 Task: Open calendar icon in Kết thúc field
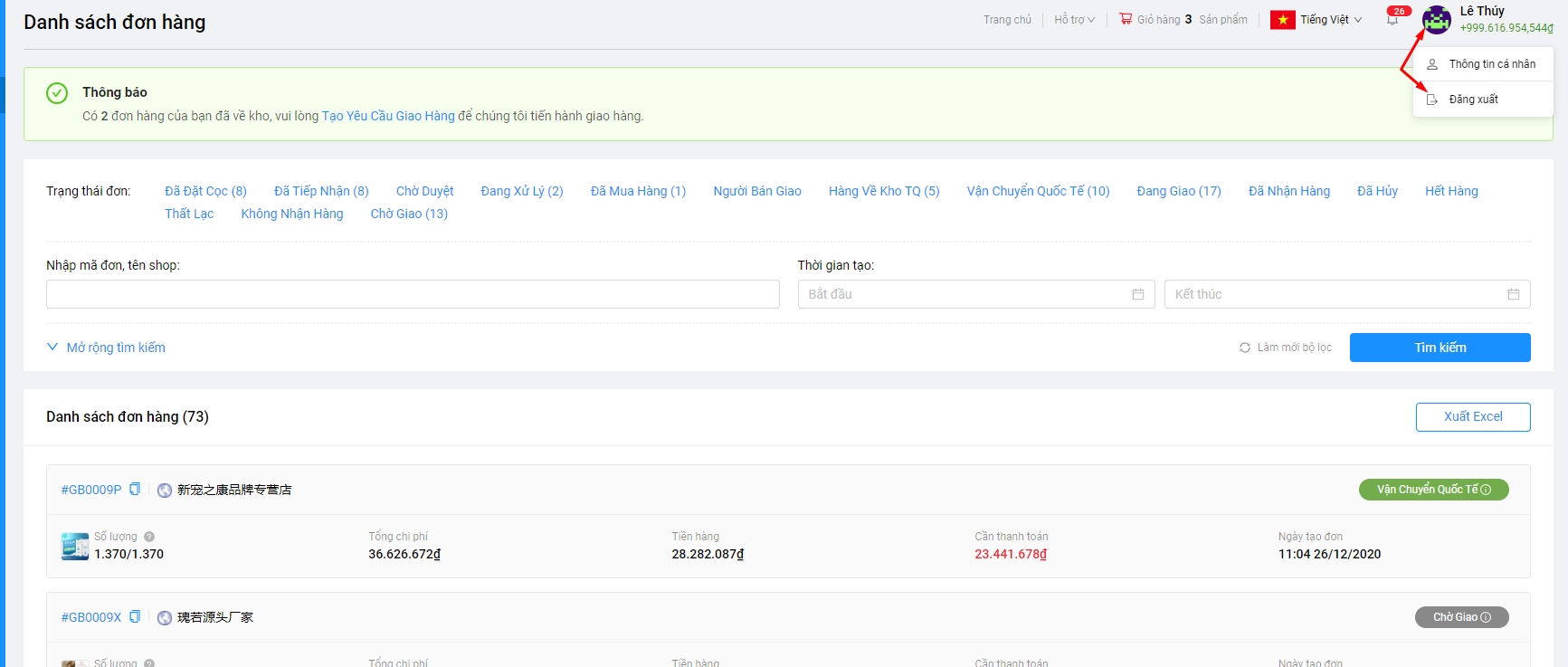1513,294
